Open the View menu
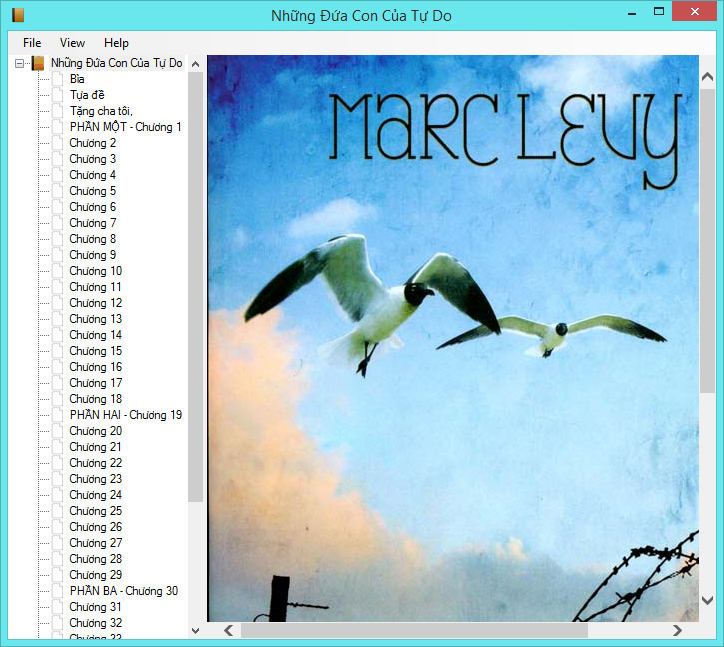 (x=72, y=43)
